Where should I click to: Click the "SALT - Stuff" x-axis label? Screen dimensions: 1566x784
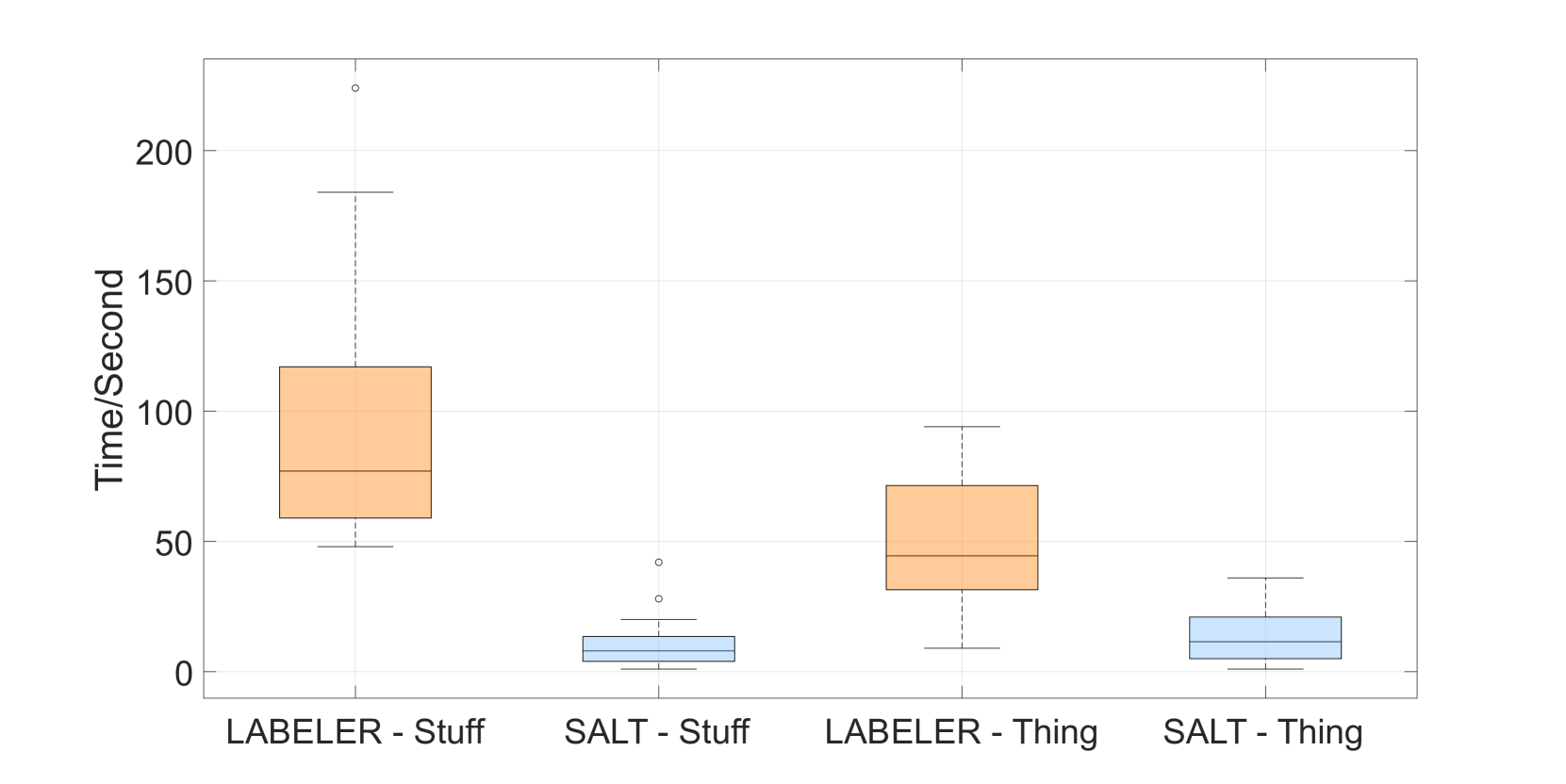pyautogui.click(x=657, y=732)
